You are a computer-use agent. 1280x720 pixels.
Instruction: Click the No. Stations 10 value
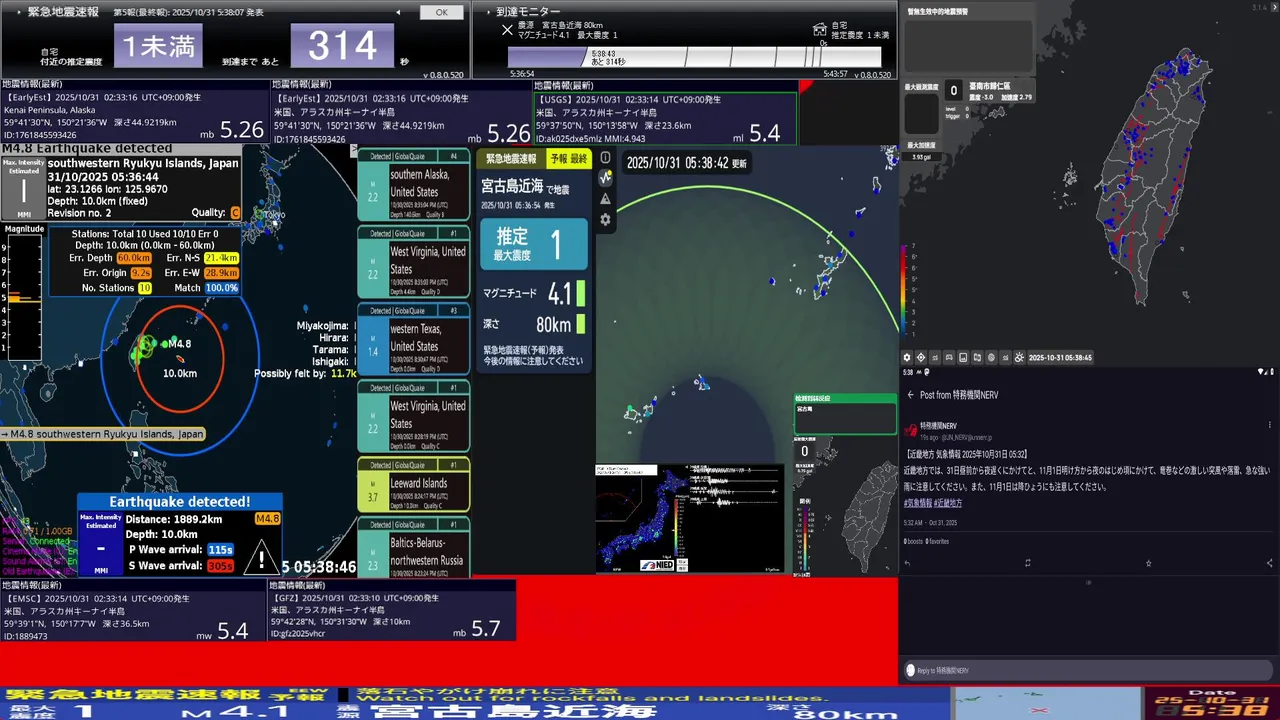[x=145, y=288]
